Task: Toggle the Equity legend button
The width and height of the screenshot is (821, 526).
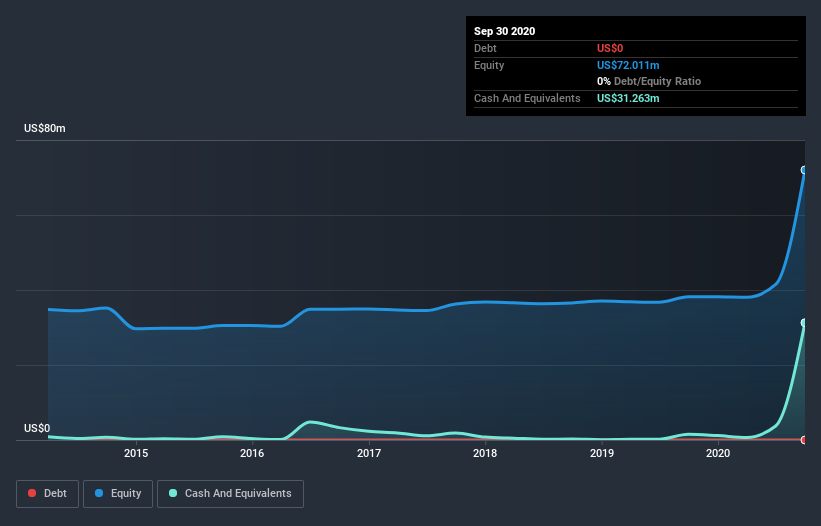Action: click(118, 494)
